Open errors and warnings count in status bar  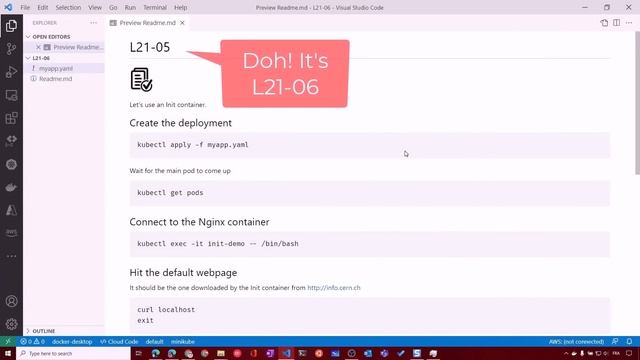[32, 342]
